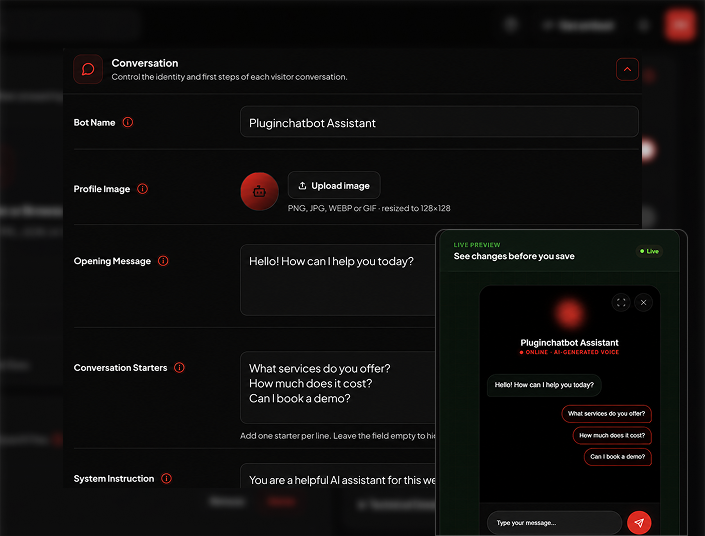This screenshot has width=705, height=536.
Task: Click the 'Hello! How can I help you today?' bubble
Action: [x=544, y=385]
